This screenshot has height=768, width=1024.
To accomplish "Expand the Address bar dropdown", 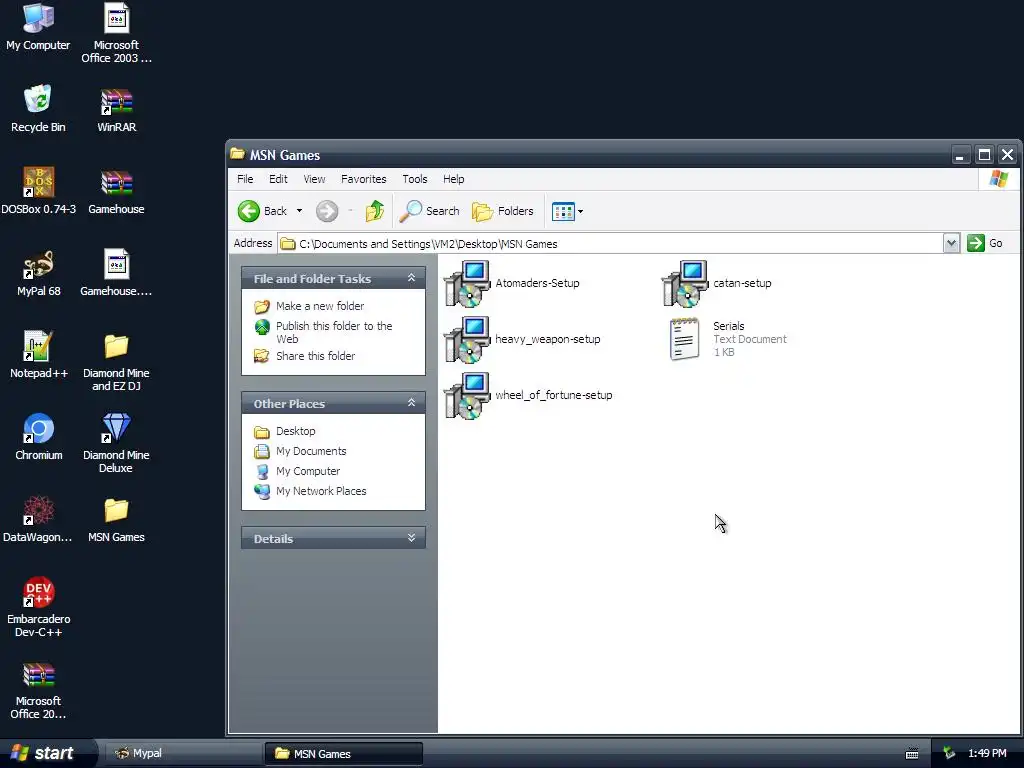I will [x=952, y=244].
